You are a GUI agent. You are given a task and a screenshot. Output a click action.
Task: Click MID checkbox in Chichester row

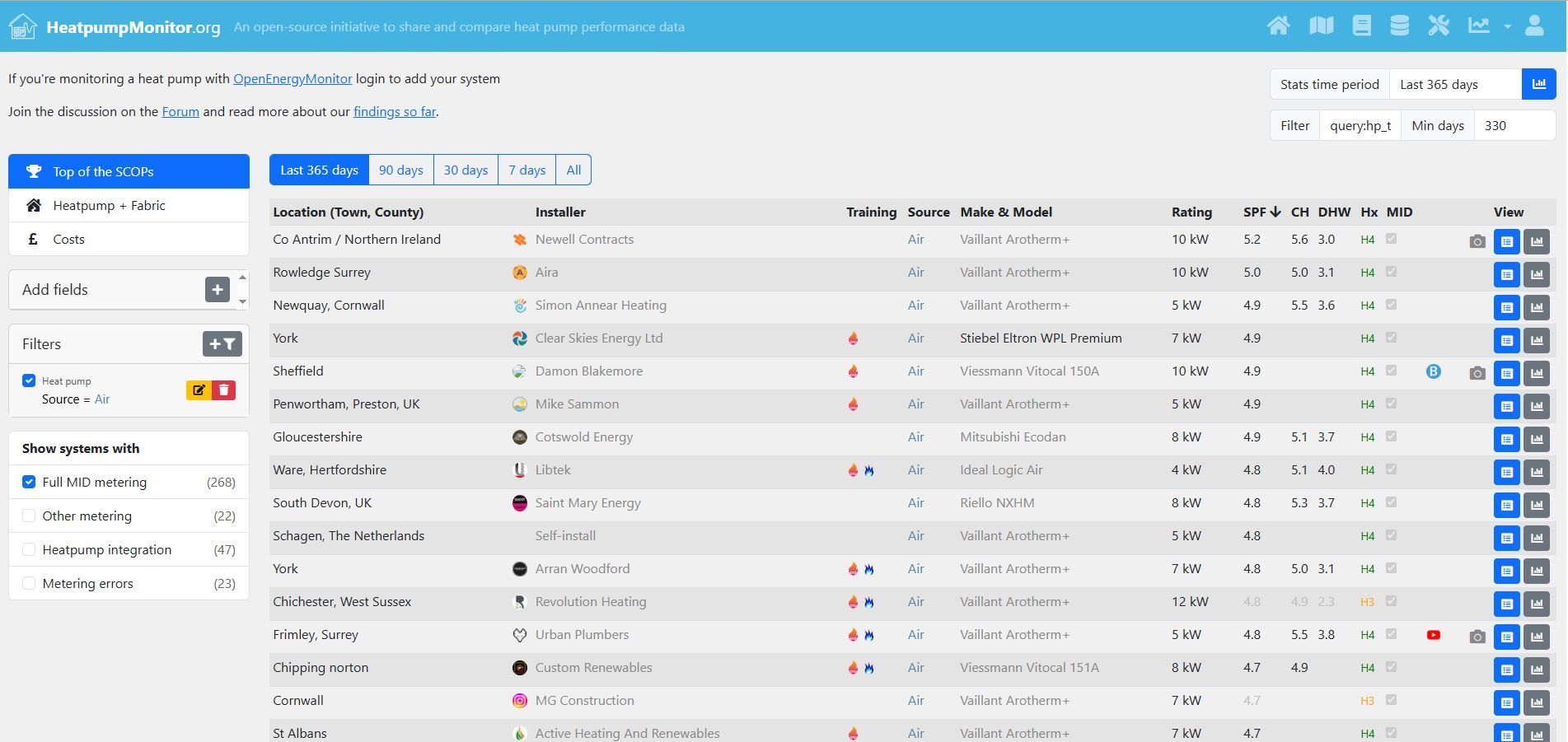point(1392,601)
